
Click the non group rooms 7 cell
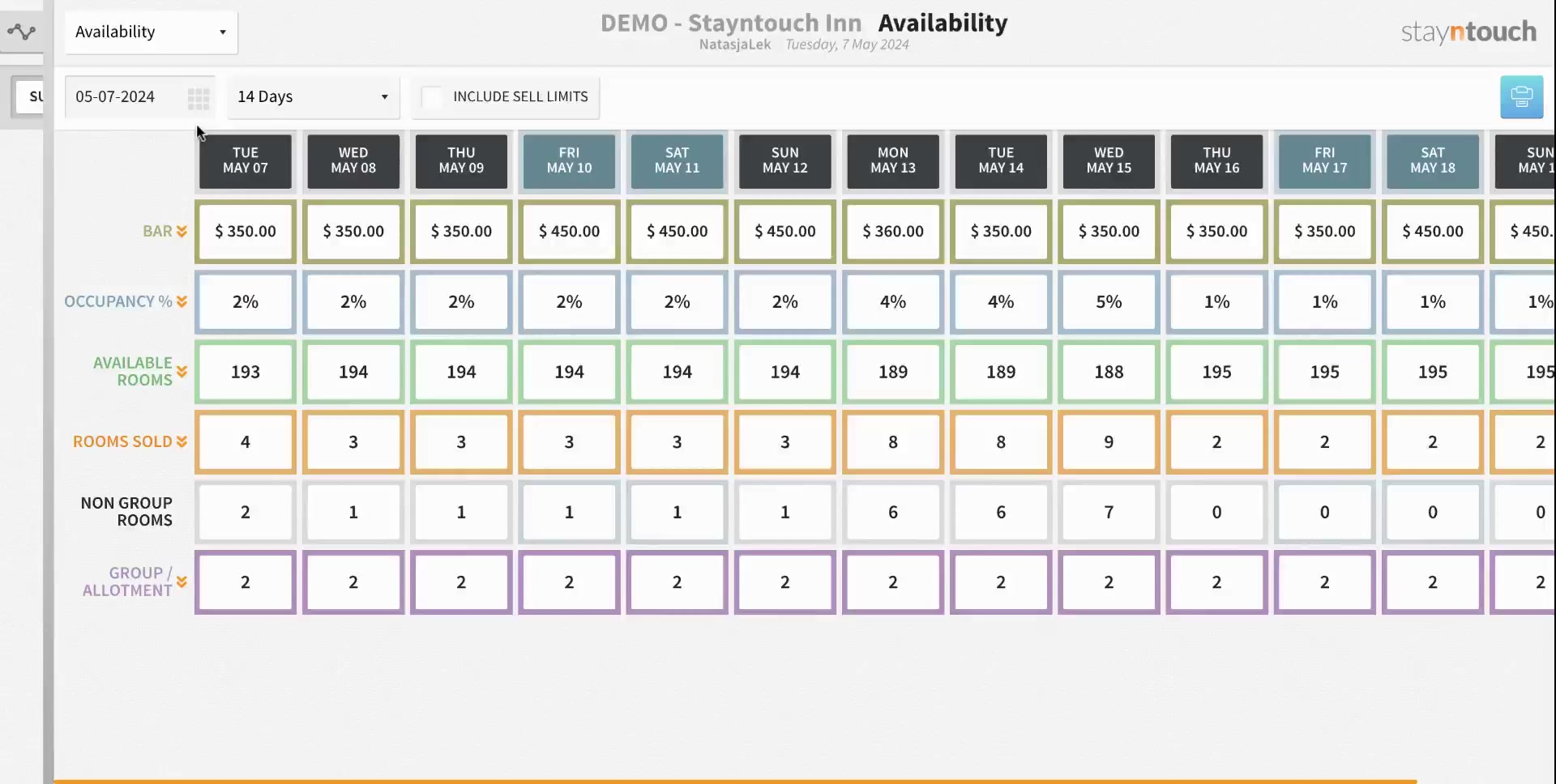point(1109,512)
